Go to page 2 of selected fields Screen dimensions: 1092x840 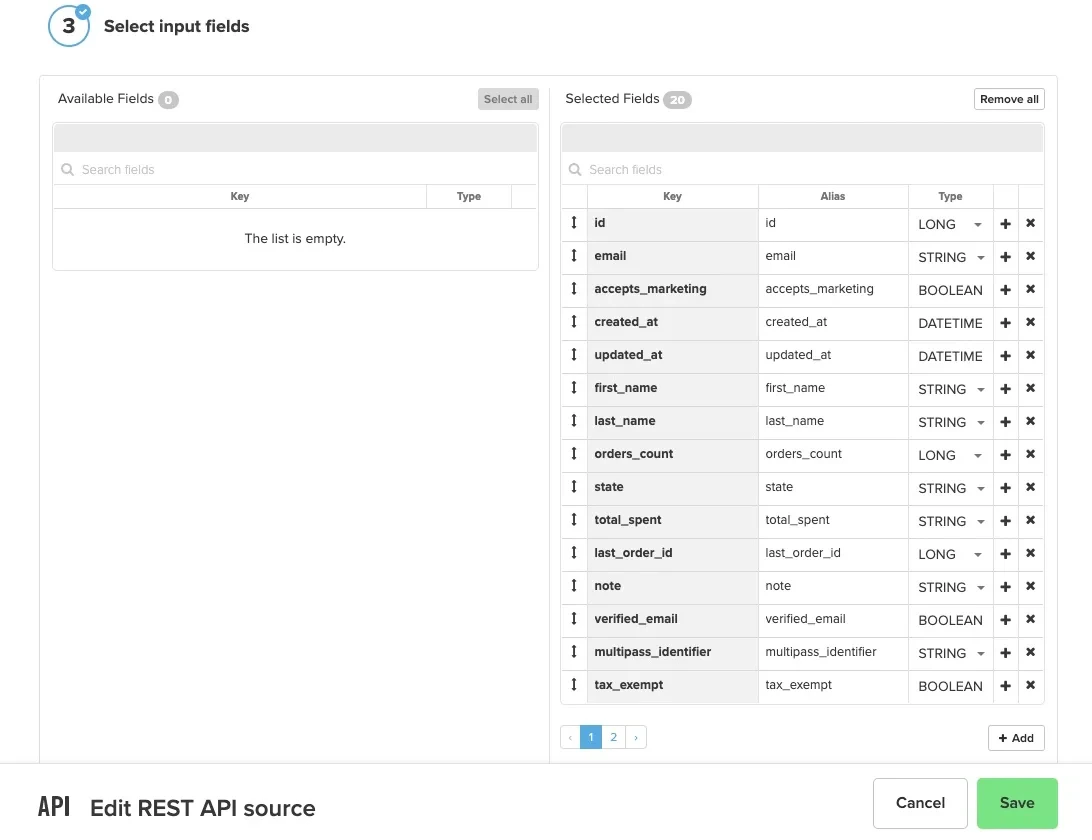pos(613,736)
